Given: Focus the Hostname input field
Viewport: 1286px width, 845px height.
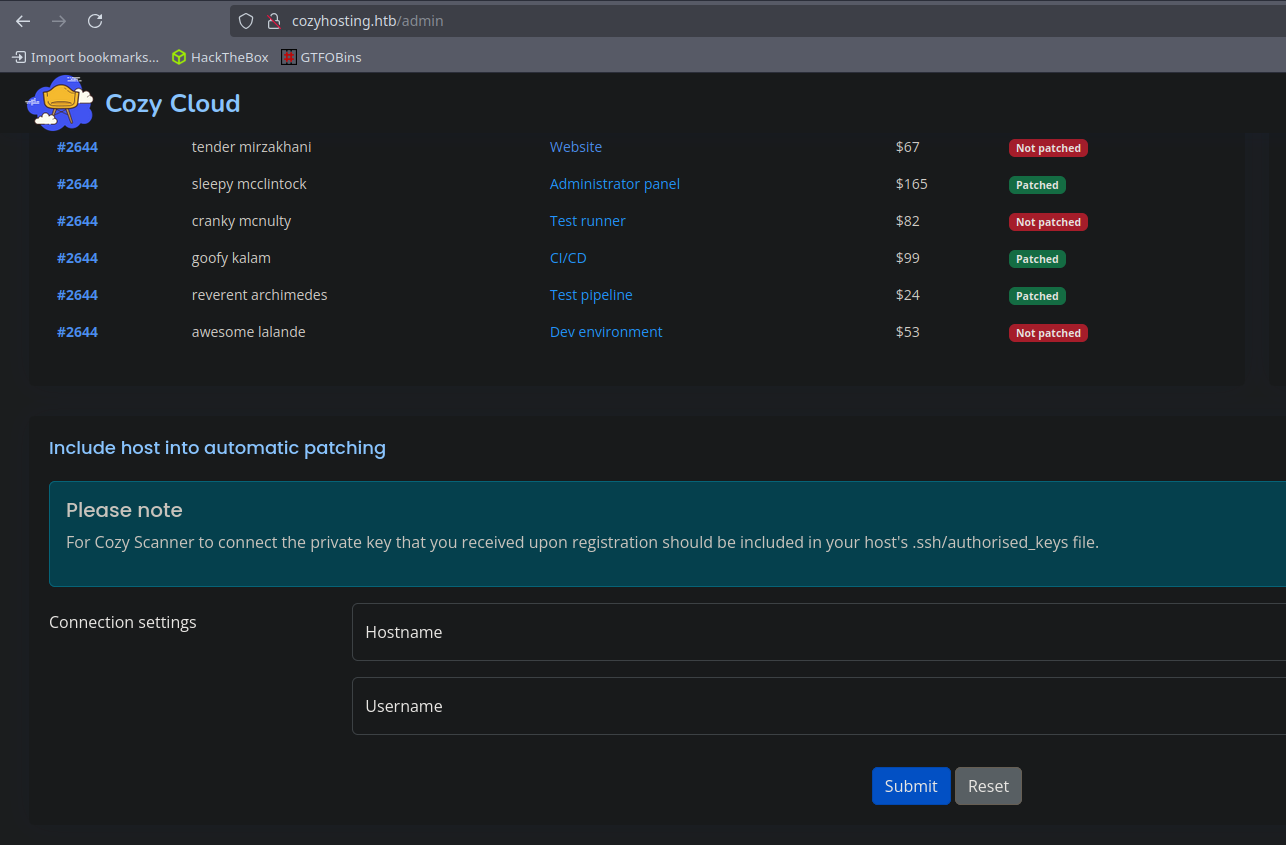Looking at the screenshot, I should pos(819,632).
